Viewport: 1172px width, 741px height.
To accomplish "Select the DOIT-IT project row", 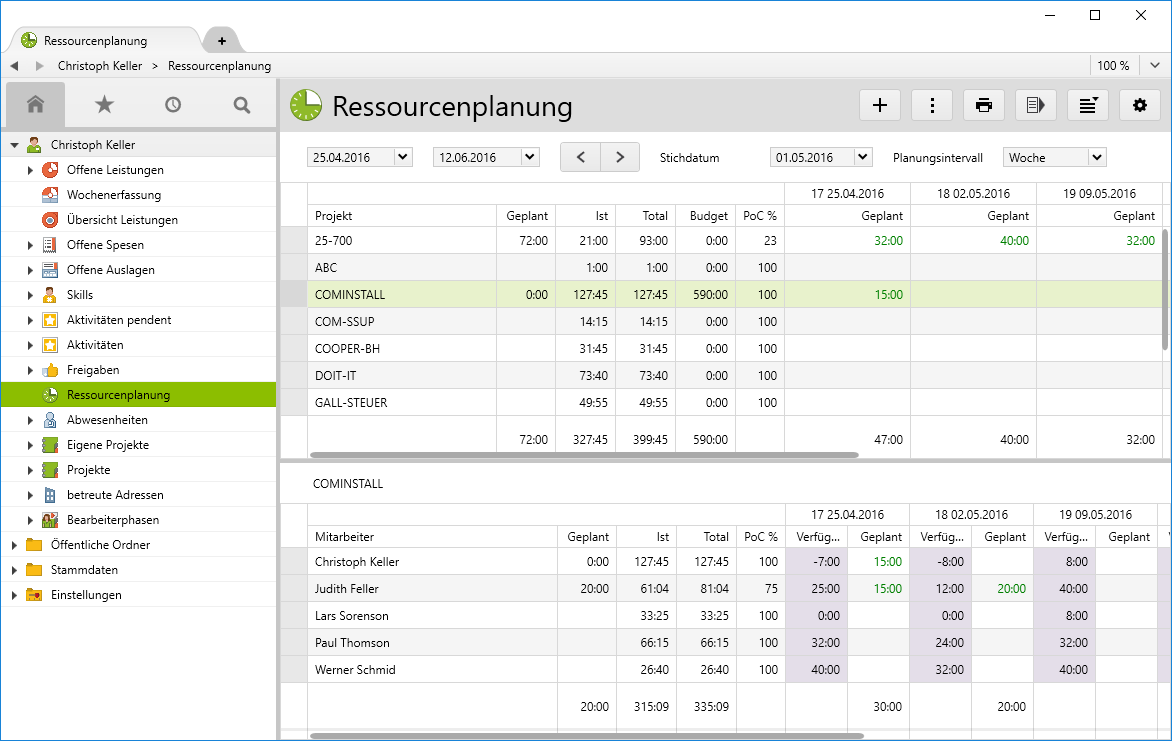I will pyautogui.click(x=337, y=376).
